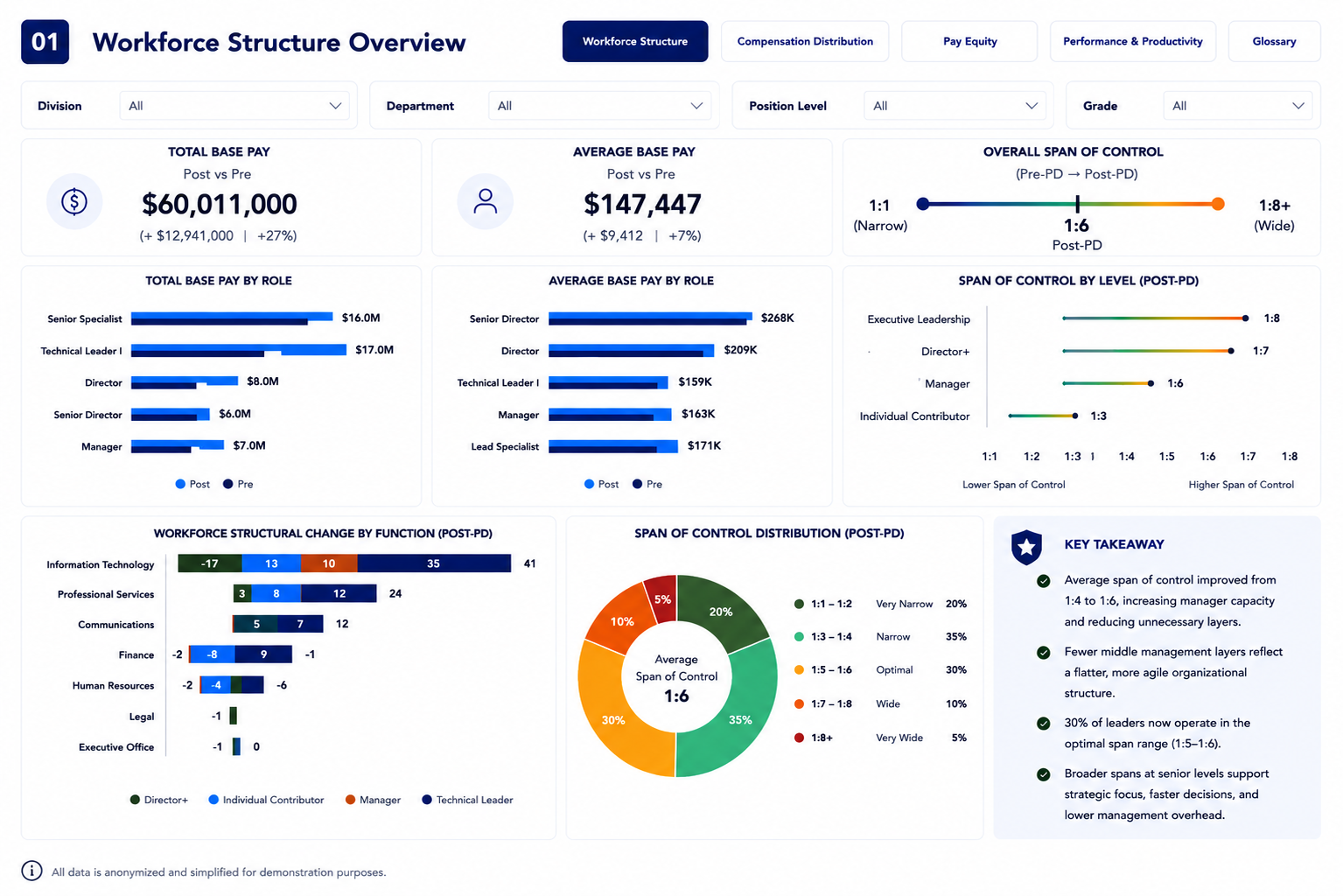1343x896 pixels.
Task: Expand the Position Level dropdown
Action: point(955,106)
